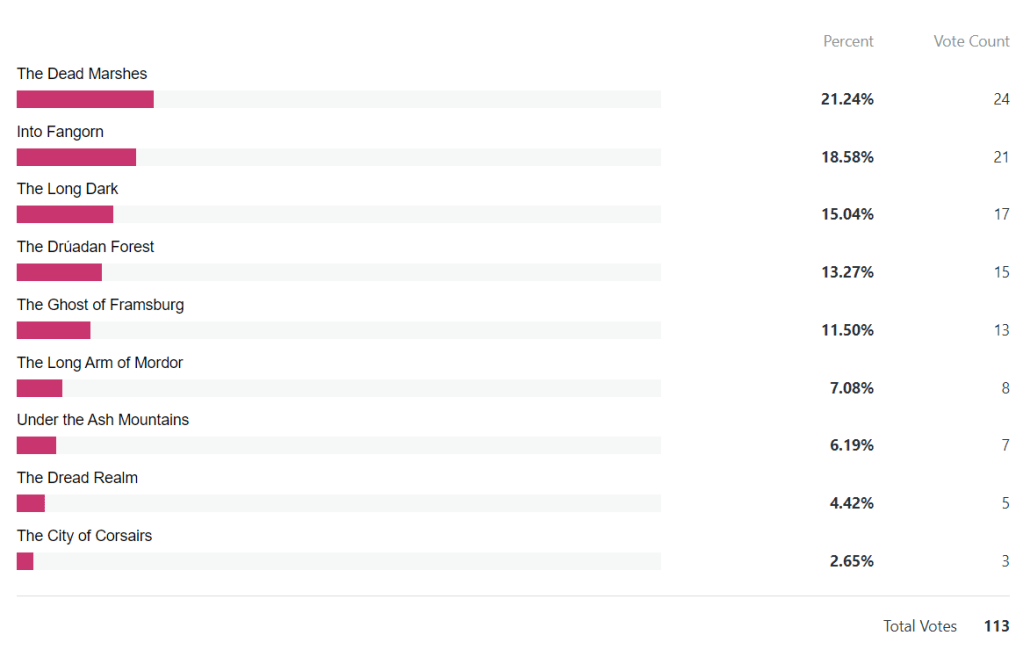Click the Long Dark result bar

pos(65,214)
